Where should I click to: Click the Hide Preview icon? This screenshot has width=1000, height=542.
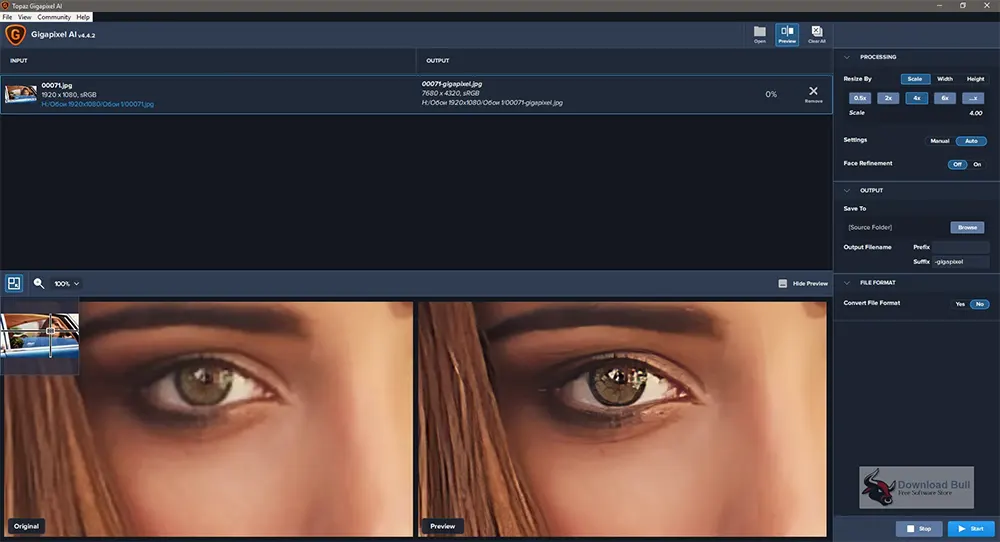(x=783, y=283)
